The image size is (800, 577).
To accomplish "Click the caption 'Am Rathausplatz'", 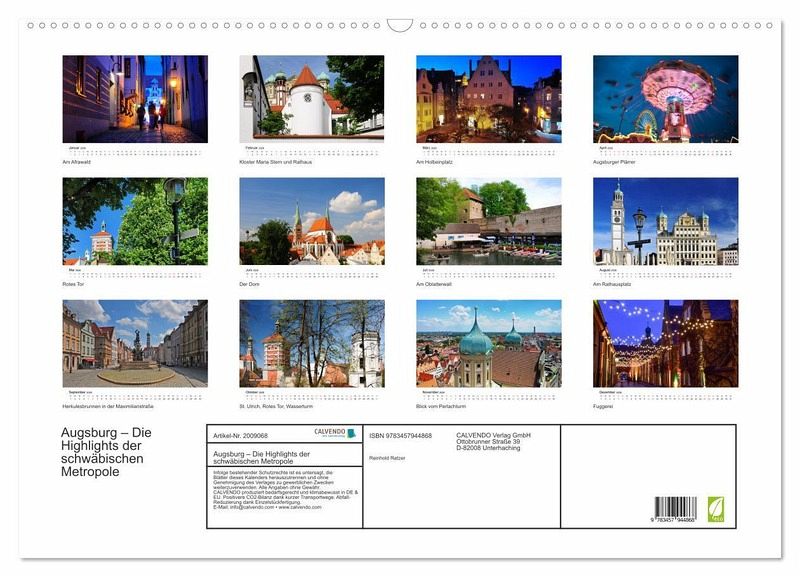I will (x=612, y=284).
